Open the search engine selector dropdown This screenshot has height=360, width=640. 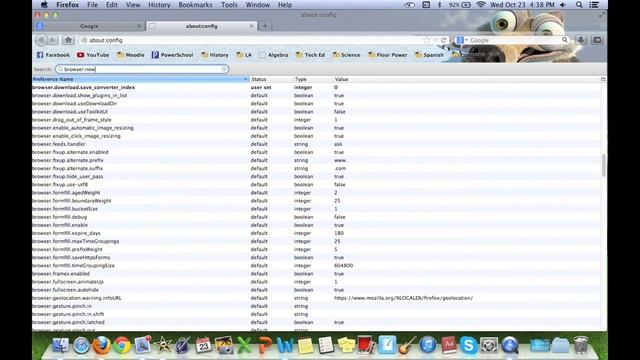462,40
